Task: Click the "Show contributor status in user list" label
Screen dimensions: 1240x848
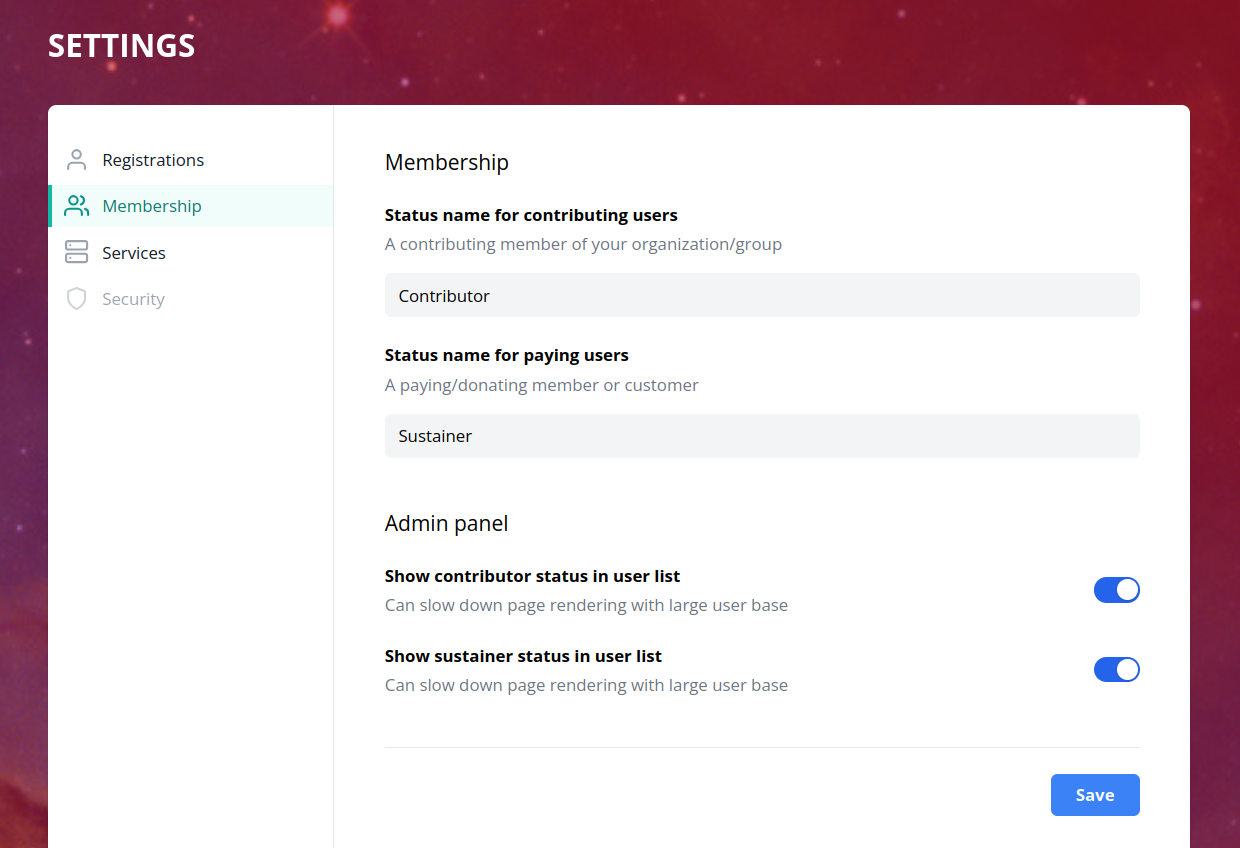Action: coord(532,576)
